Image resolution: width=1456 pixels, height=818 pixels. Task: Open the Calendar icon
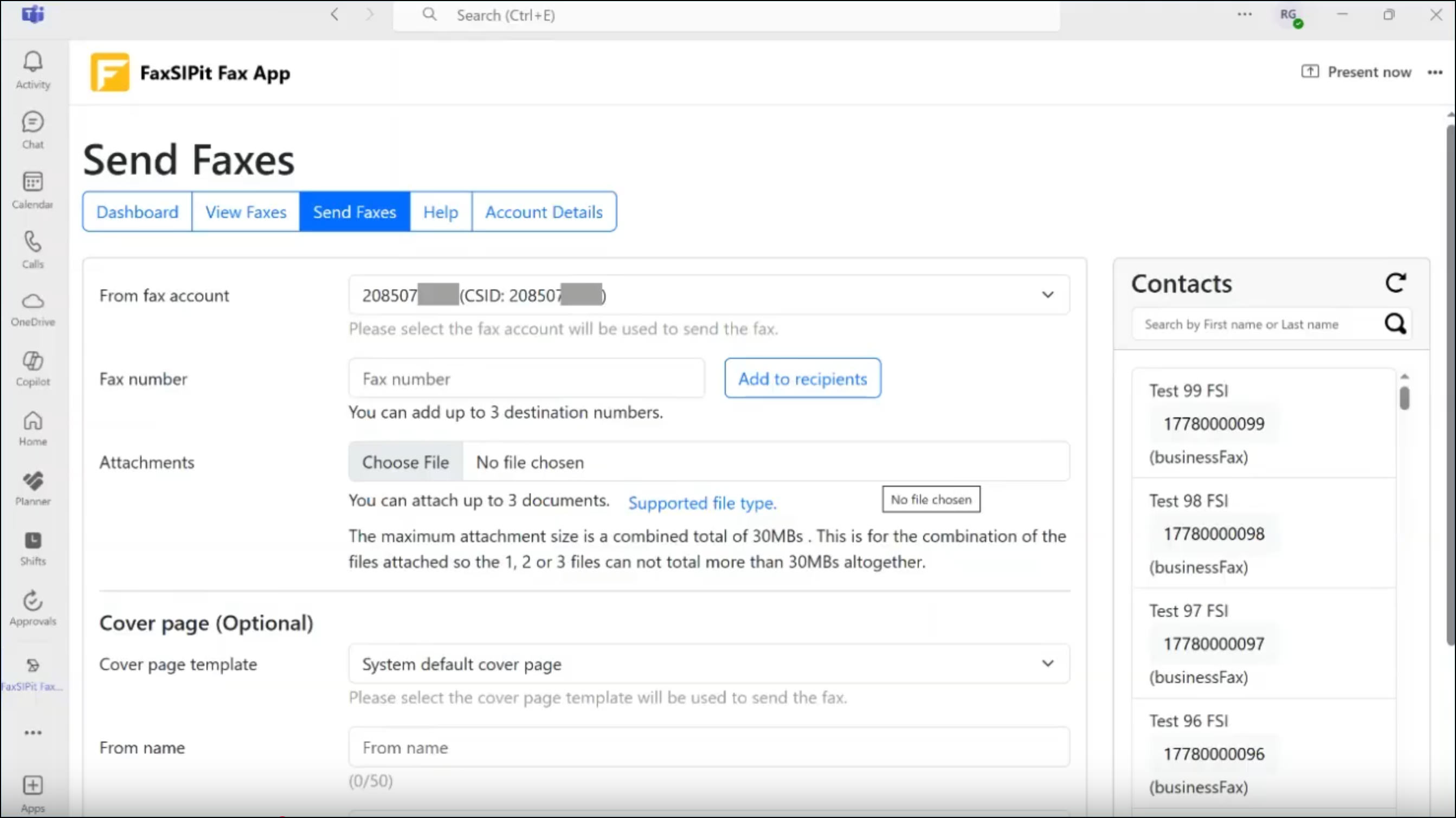[x=33, y=183]
